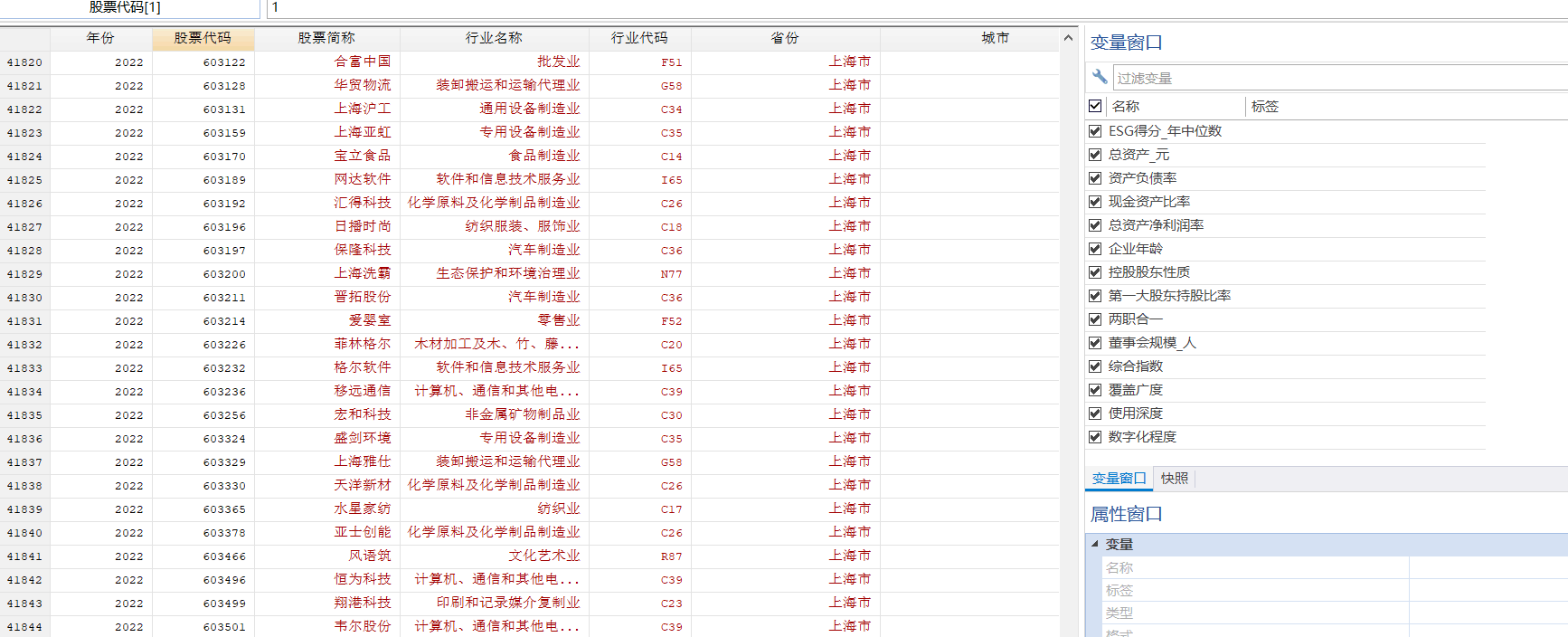This screenshot has width=1568, height=637.
Task: Select the 省份 column header
Action: coord(785,38)
